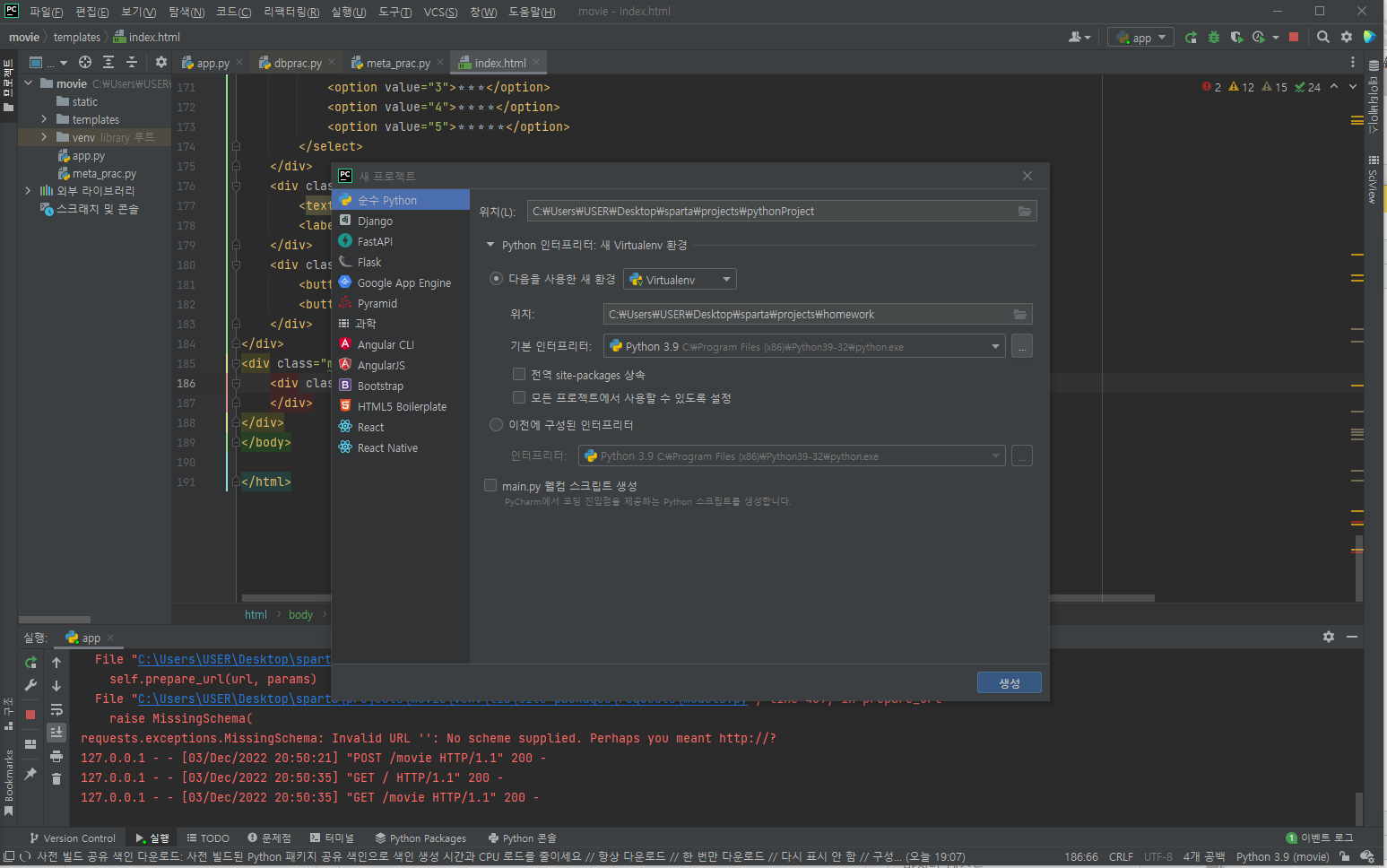
Task: Click the Project panel horizontal scrollbar
Action: (x=55, y=620)
